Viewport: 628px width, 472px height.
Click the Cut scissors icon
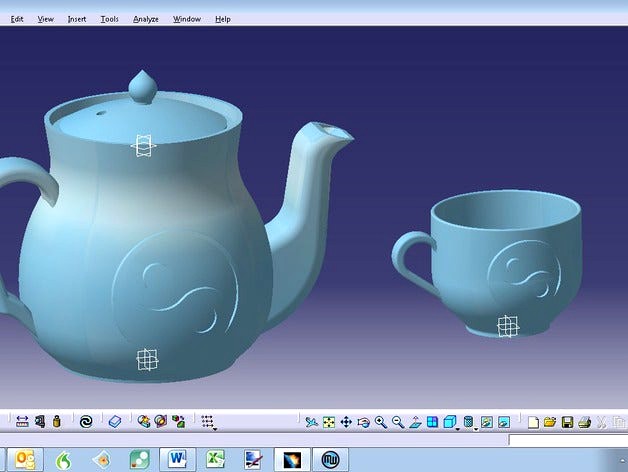pos(601,422)
